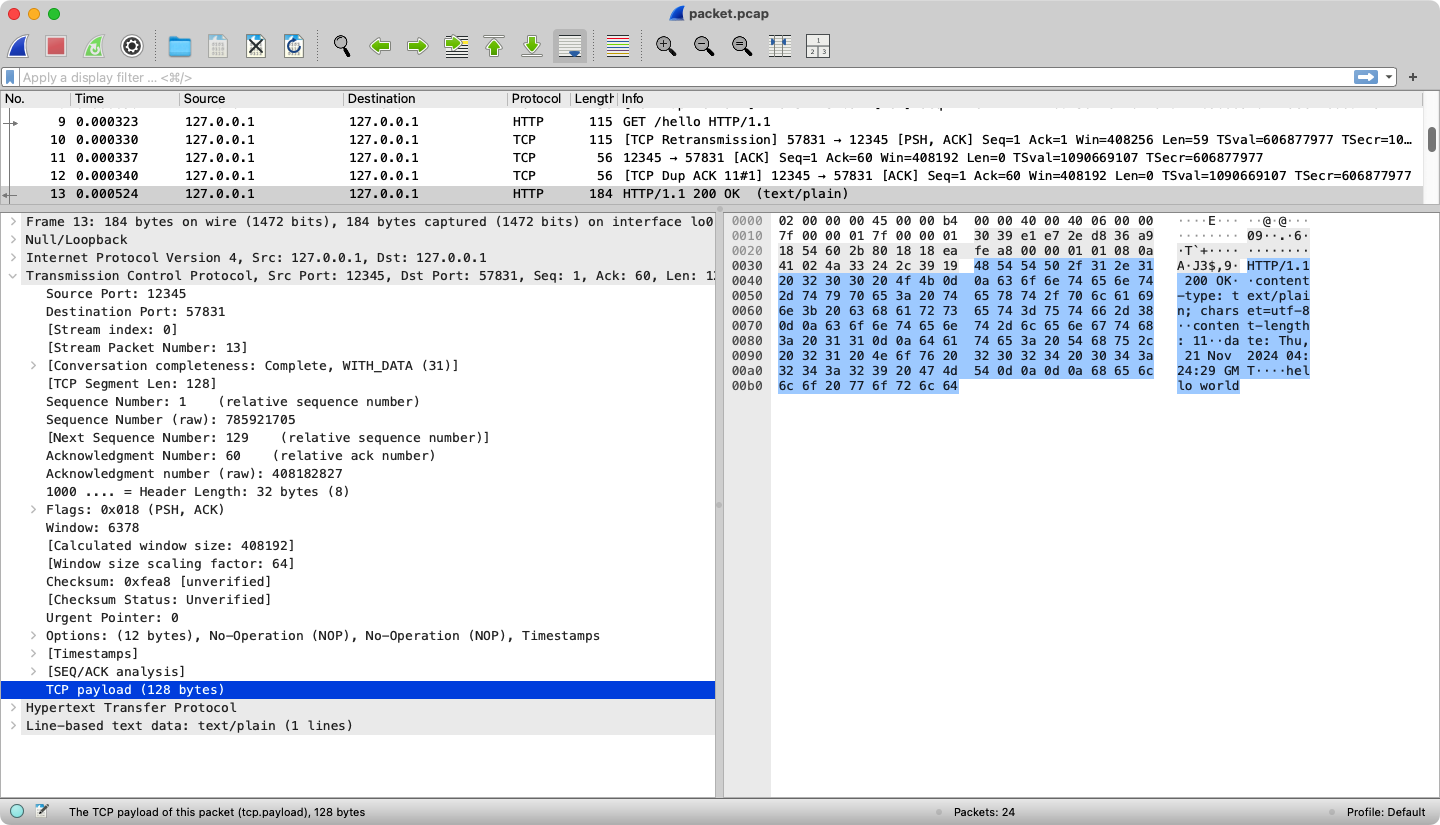Click the packet list vertical scrollbar
This screenshot has width=1440, height=825.
coord(1431,140)
